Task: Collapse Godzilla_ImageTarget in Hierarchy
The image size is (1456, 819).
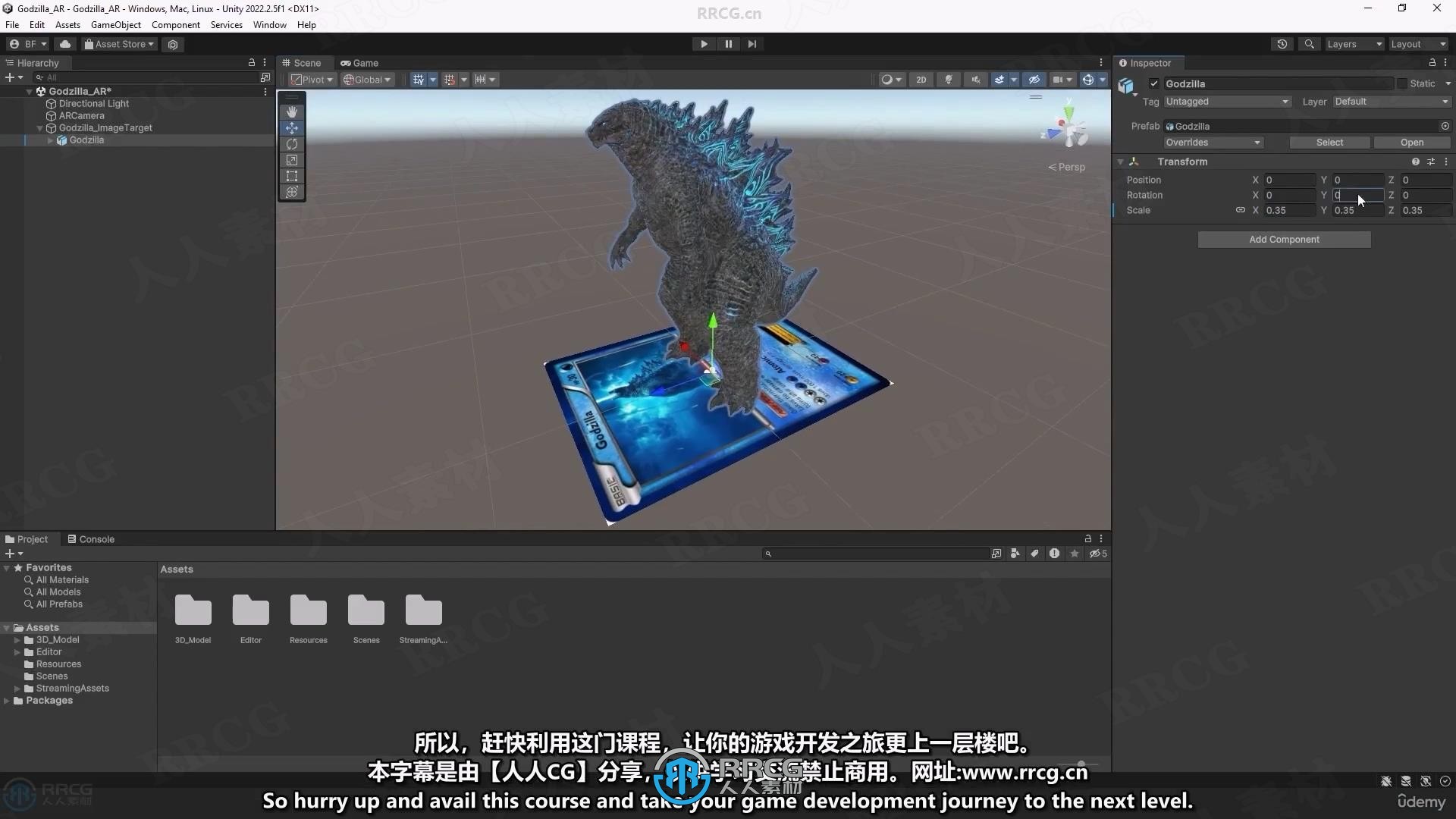Action: [x=39, y=128]
